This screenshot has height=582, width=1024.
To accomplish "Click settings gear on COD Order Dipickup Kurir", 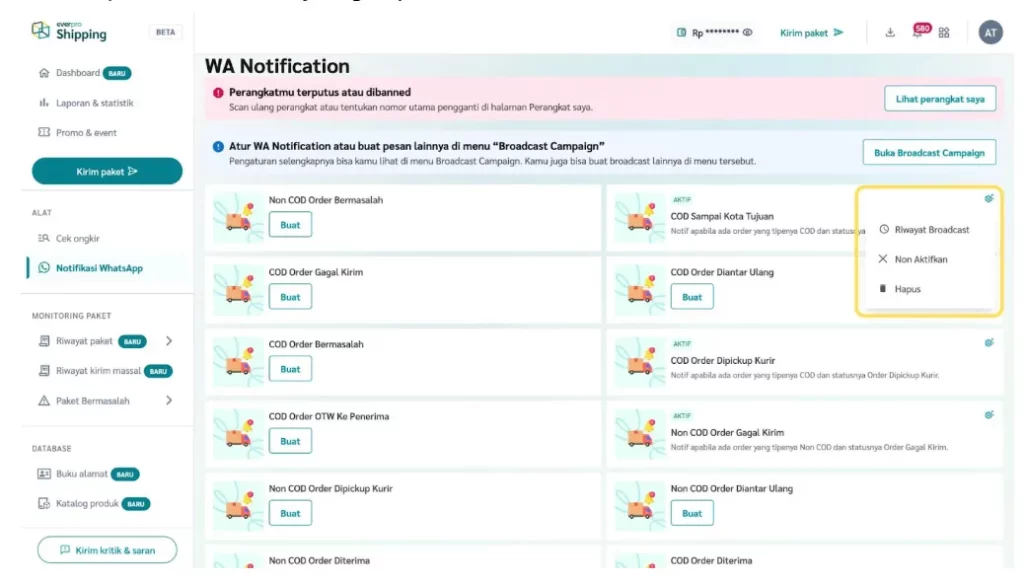I will tap(988, 343).
